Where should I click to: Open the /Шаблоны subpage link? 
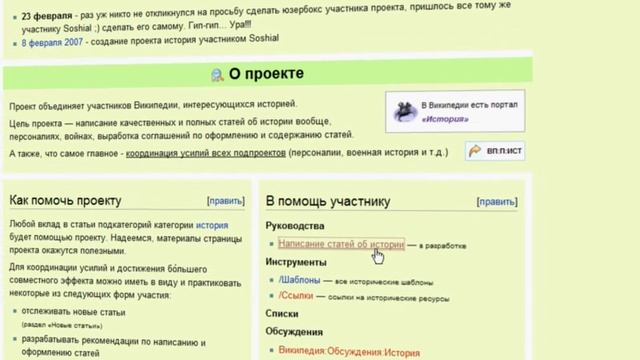[x=299, y=280]
